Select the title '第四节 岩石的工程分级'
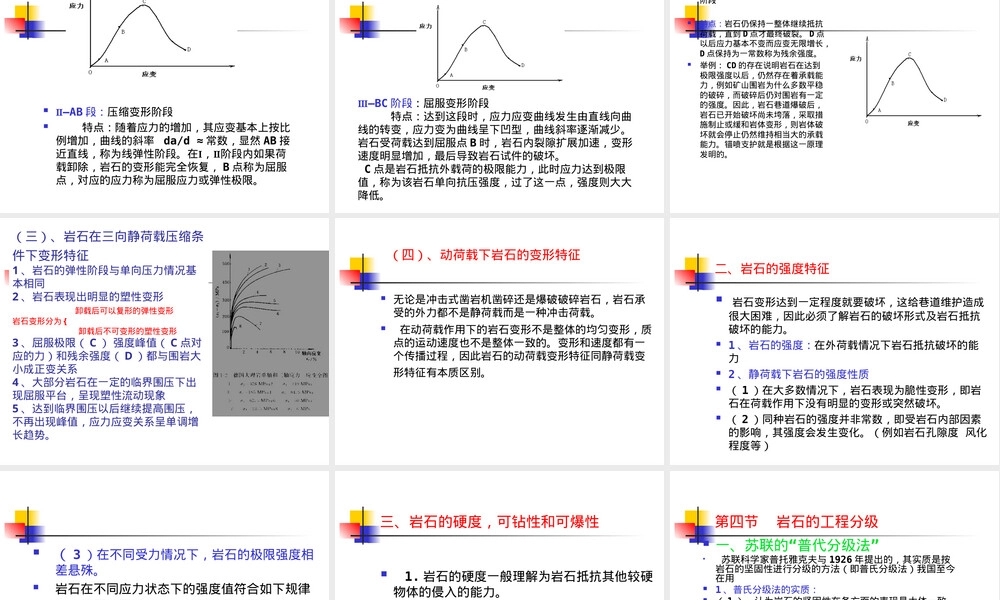 point(797,522)
